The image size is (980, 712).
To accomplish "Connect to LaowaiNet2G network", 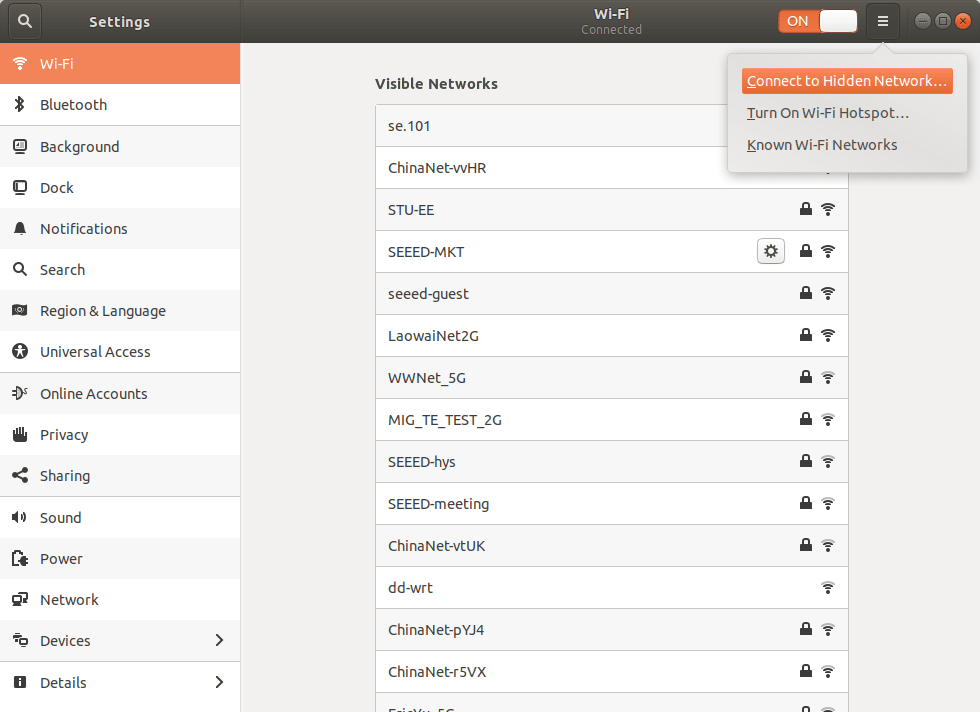I will 612,336.
